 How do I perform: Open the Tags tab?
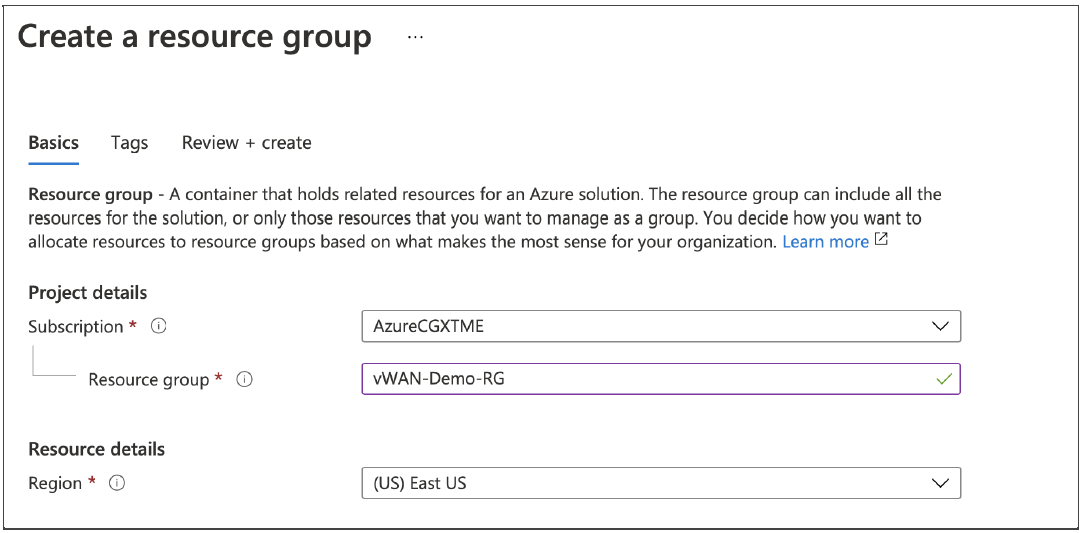coord(129,143)
